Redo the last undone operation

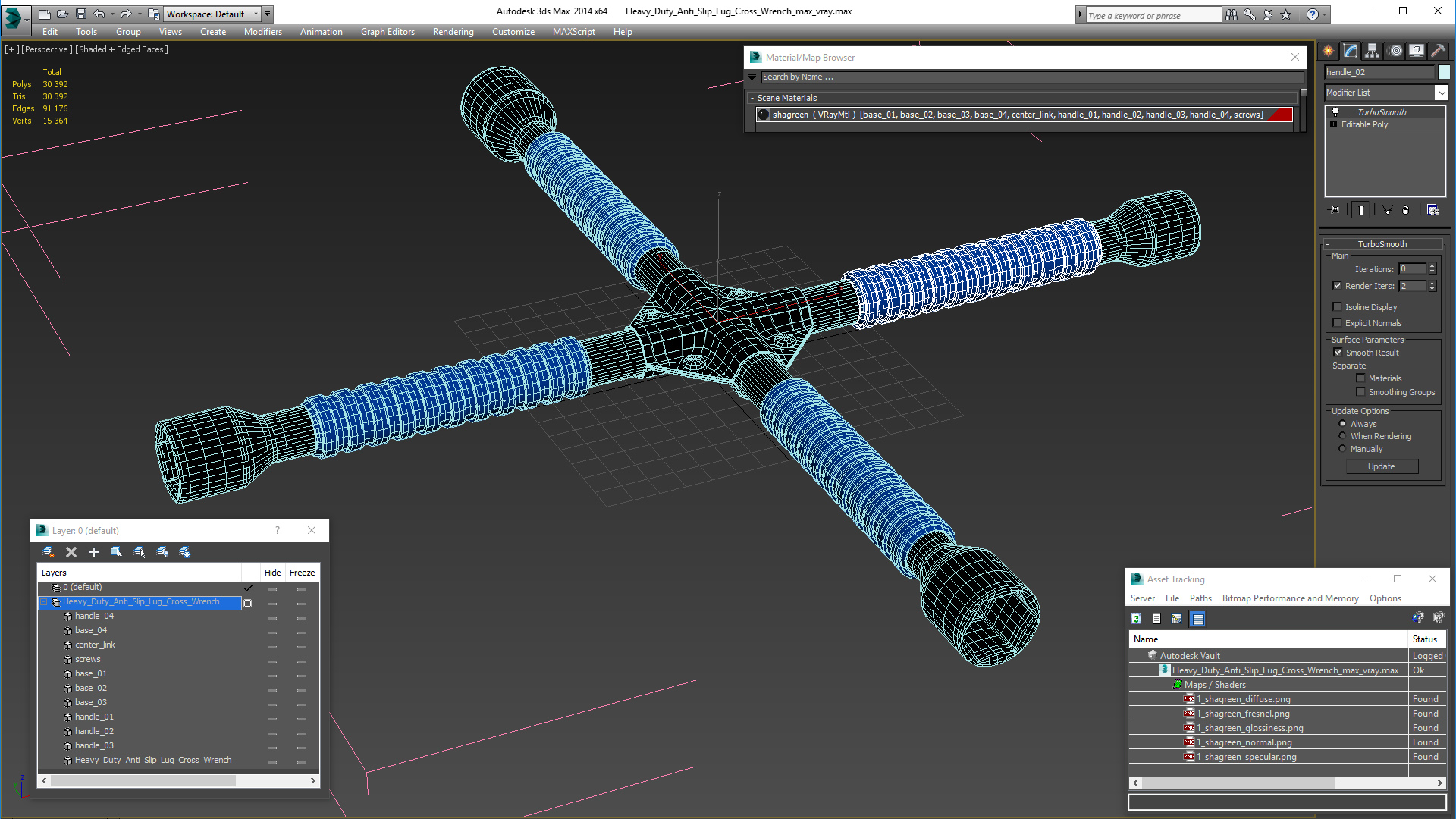125,14
